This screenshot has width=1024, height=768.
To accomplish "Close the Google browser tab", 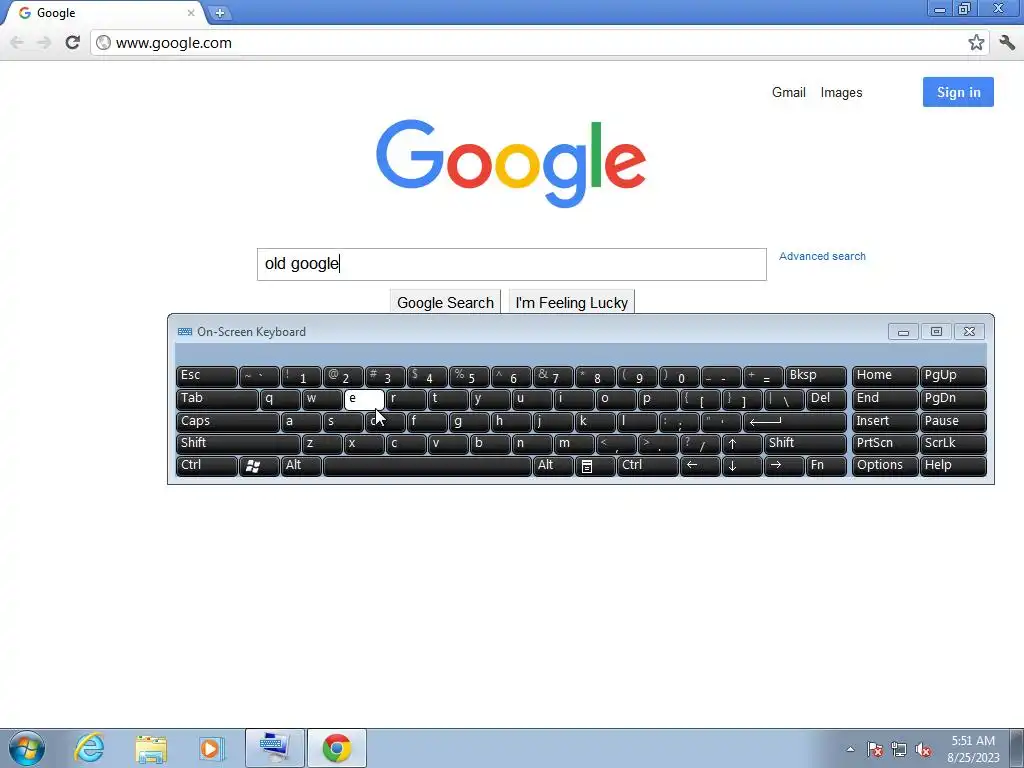I will 191,12.
